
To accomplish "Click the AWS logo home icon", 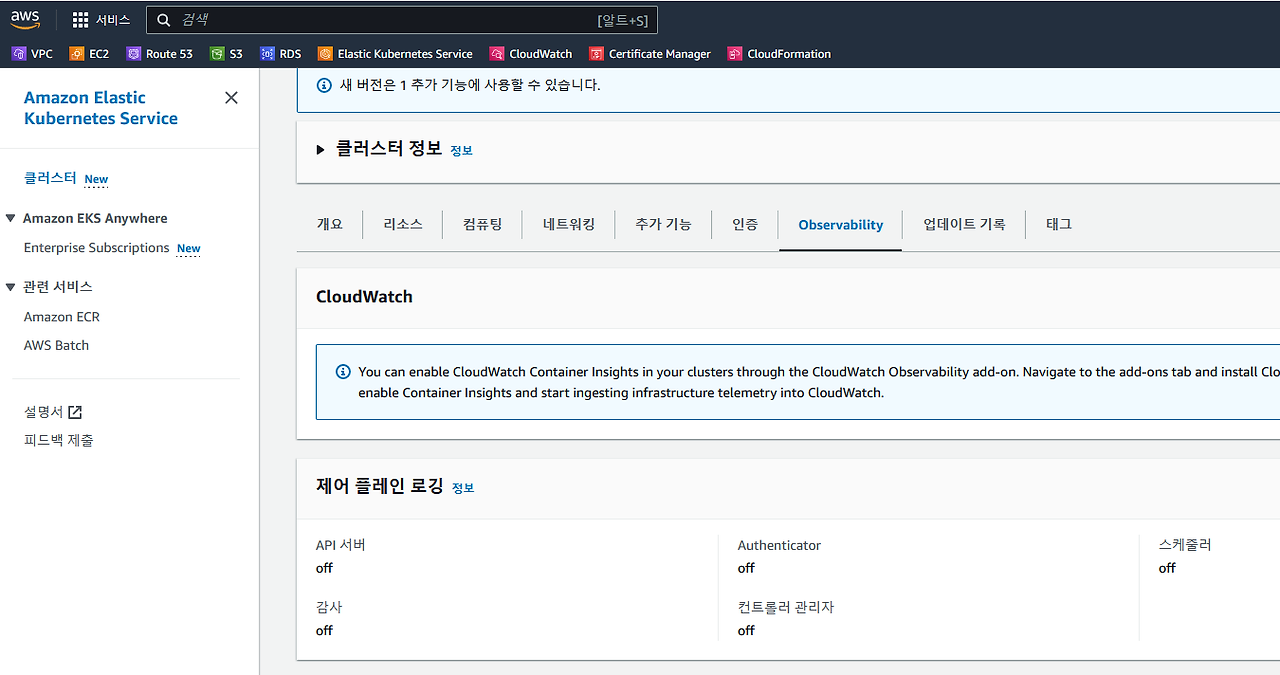I will [x=25, y=19].
